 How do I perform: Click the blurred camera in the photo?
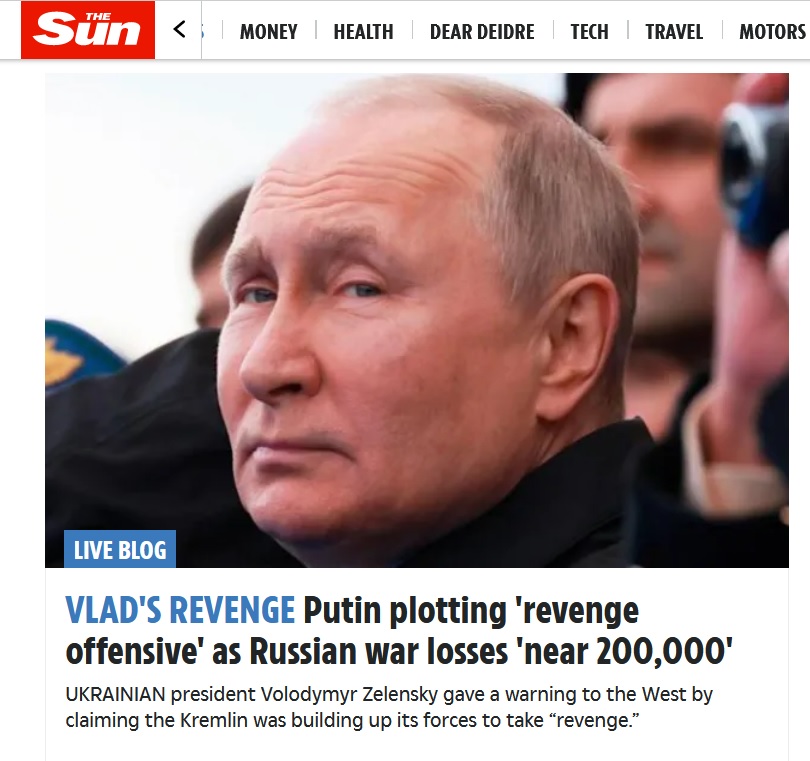[754, 173]
